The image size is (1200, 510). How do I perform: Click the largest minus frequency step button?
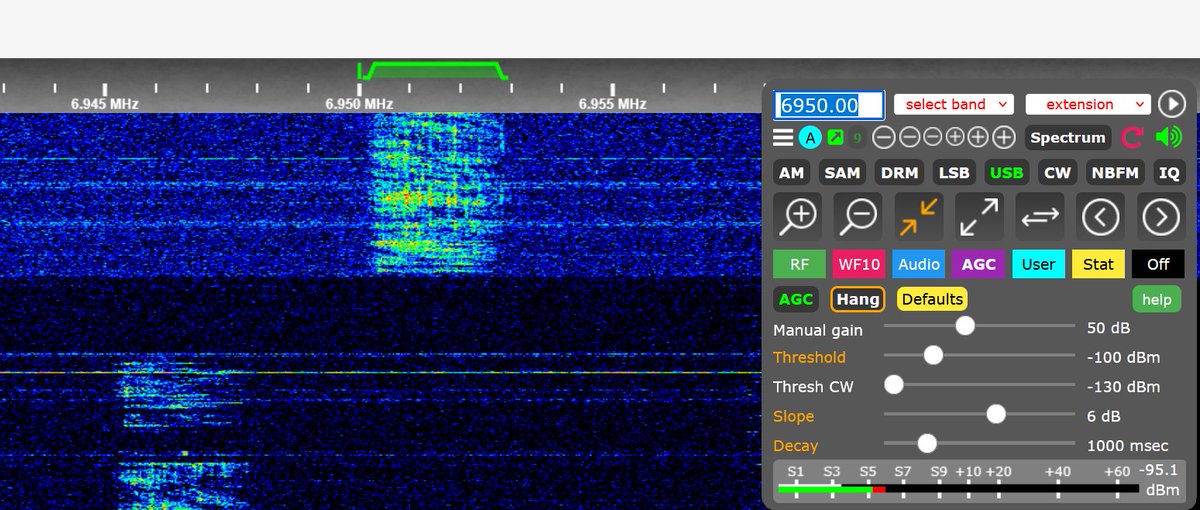point(883,138)
